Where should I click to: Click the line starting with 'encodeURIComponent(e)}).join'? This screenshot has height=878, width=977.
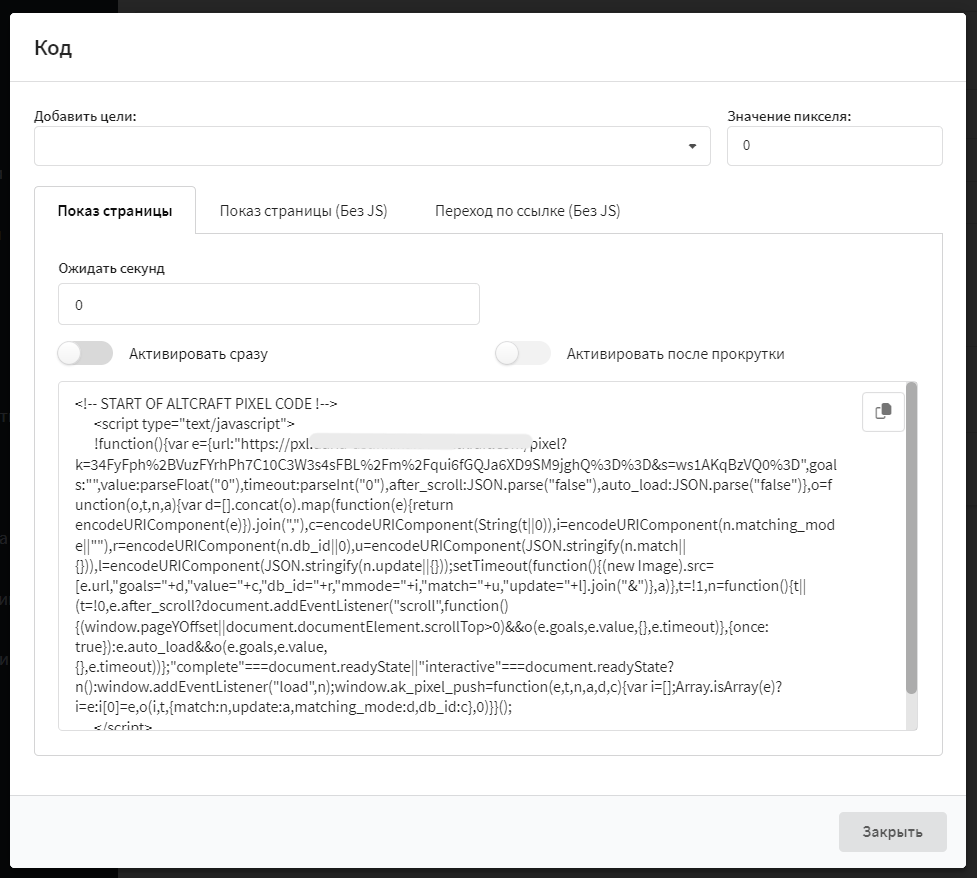point(455,525)
